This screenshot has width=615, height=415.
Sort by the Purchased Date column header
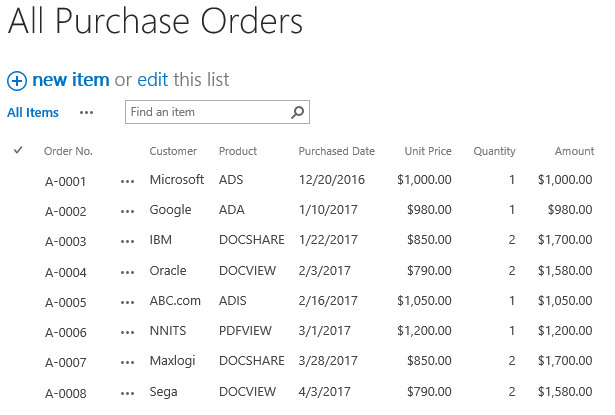click(337, 151)
